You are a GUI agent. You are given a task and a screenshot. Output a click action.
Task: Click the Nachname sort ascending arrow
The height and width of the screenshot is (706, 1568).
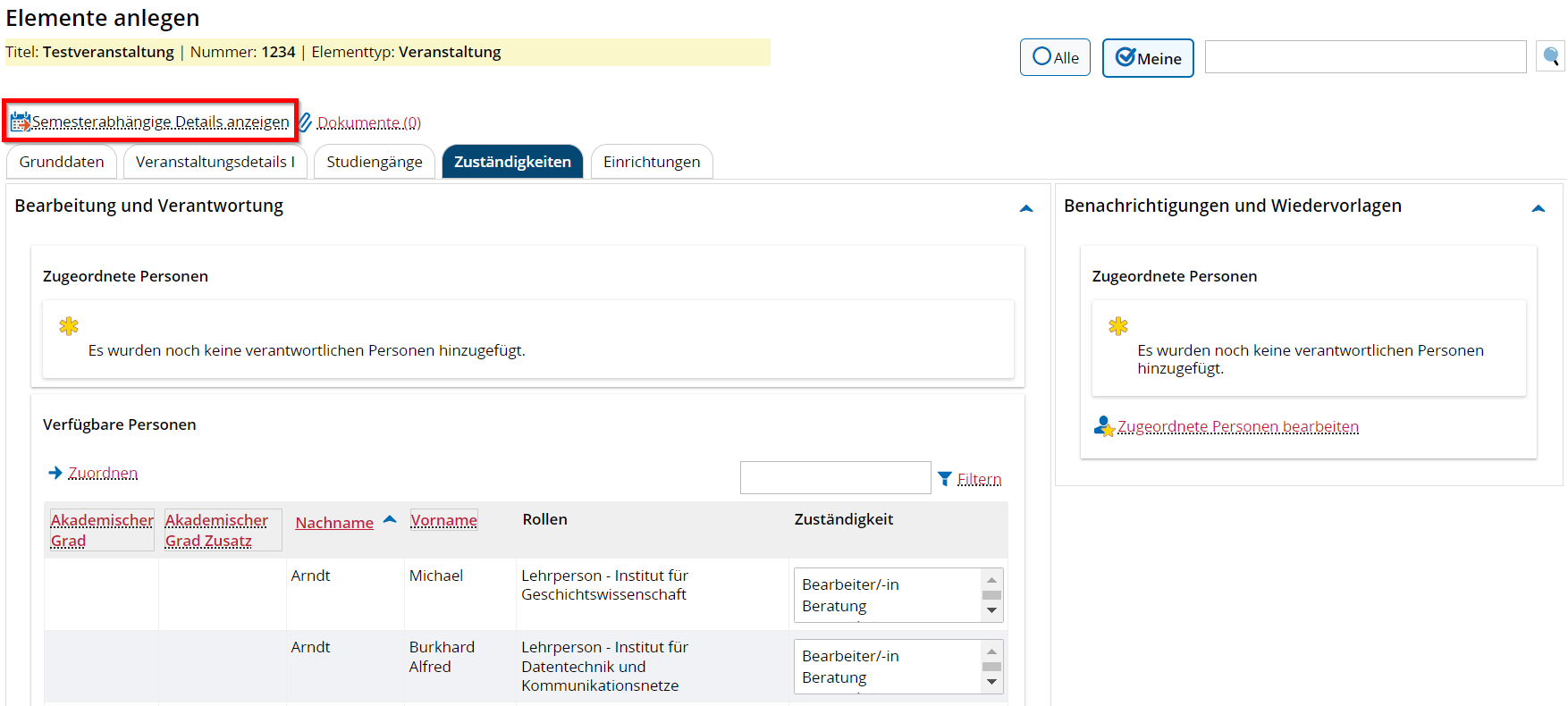[x=390, y=519]
